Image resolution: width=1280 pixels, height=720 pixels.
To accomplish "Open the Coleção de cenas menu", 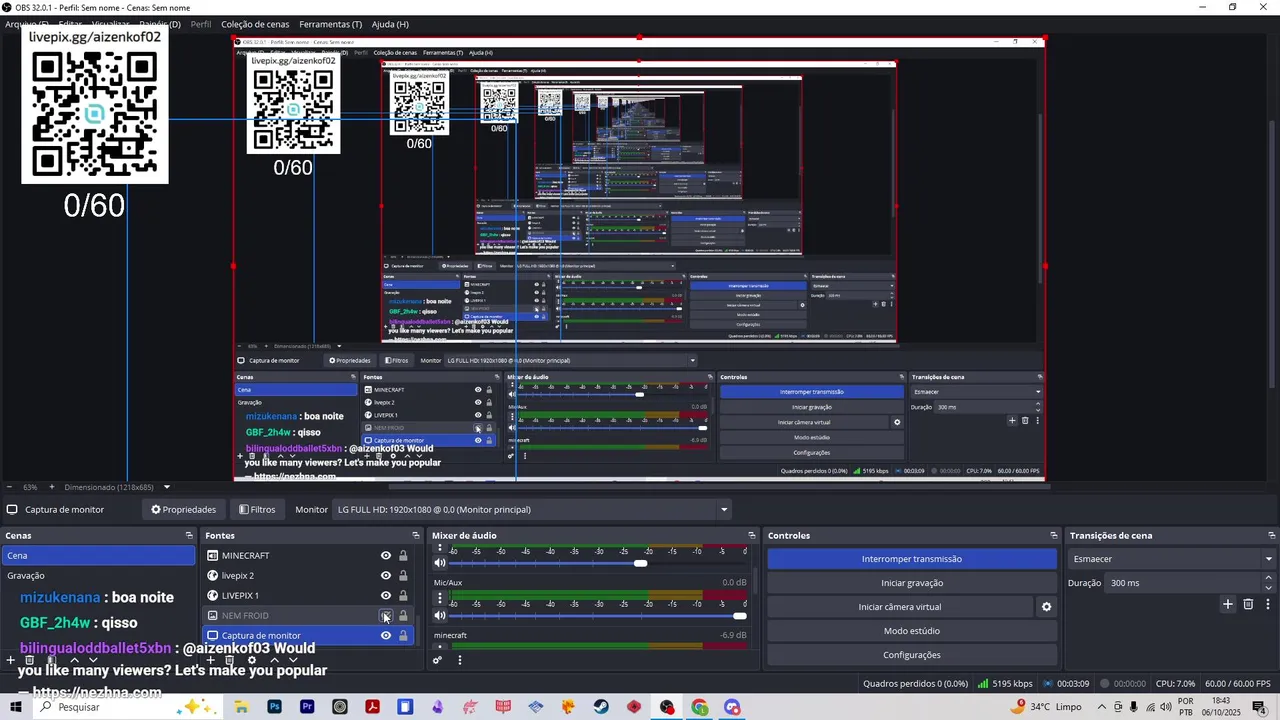I will tap(255, 24).
